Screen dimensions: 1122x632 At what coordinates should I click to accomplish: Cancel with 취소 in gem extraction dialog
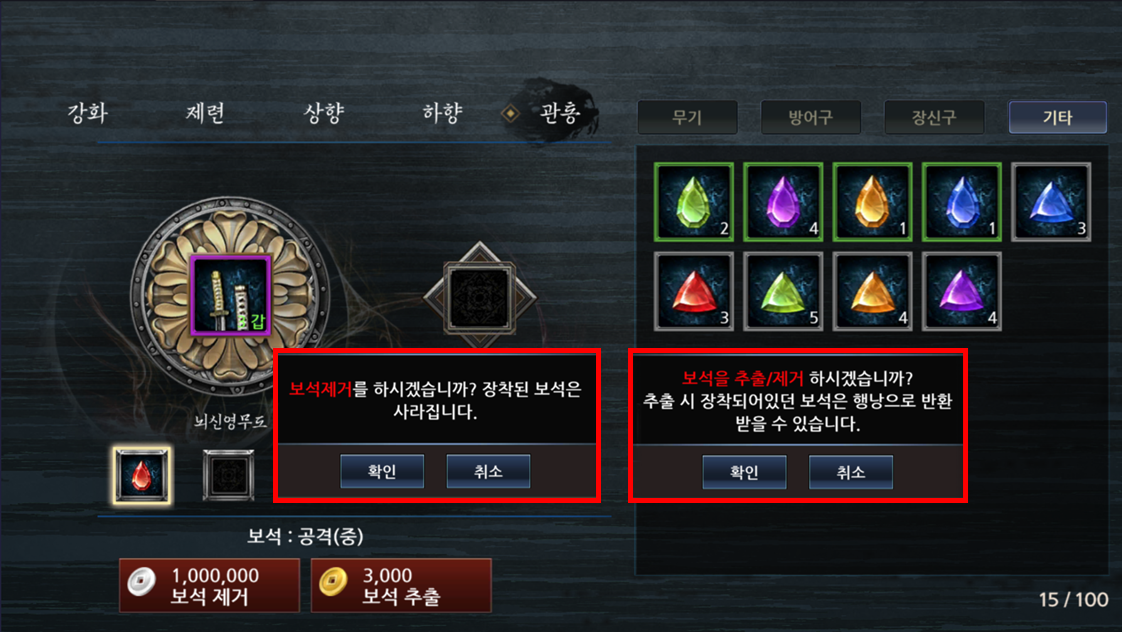point(851,472)
